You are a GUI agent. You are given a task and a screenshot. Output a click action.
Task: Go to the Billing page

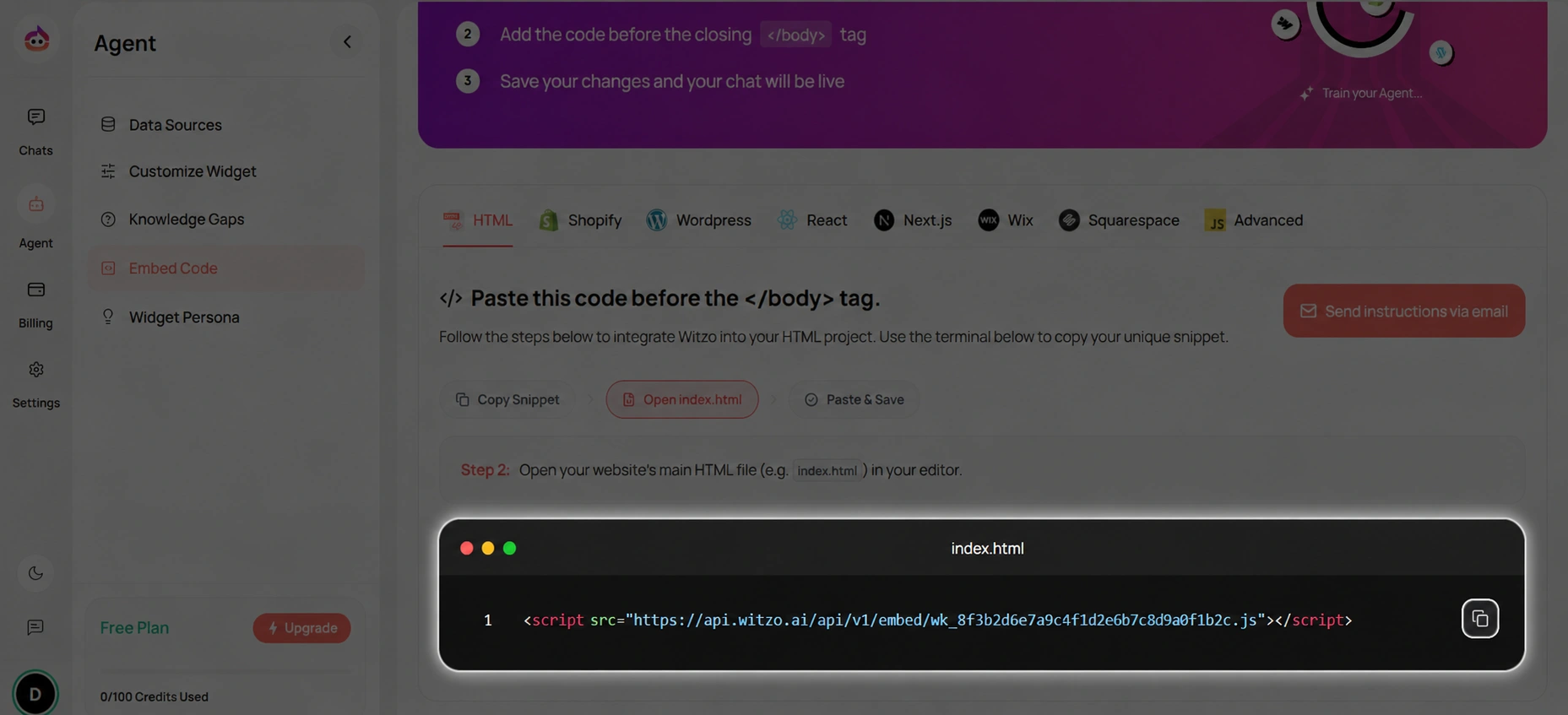pos(35,305)
